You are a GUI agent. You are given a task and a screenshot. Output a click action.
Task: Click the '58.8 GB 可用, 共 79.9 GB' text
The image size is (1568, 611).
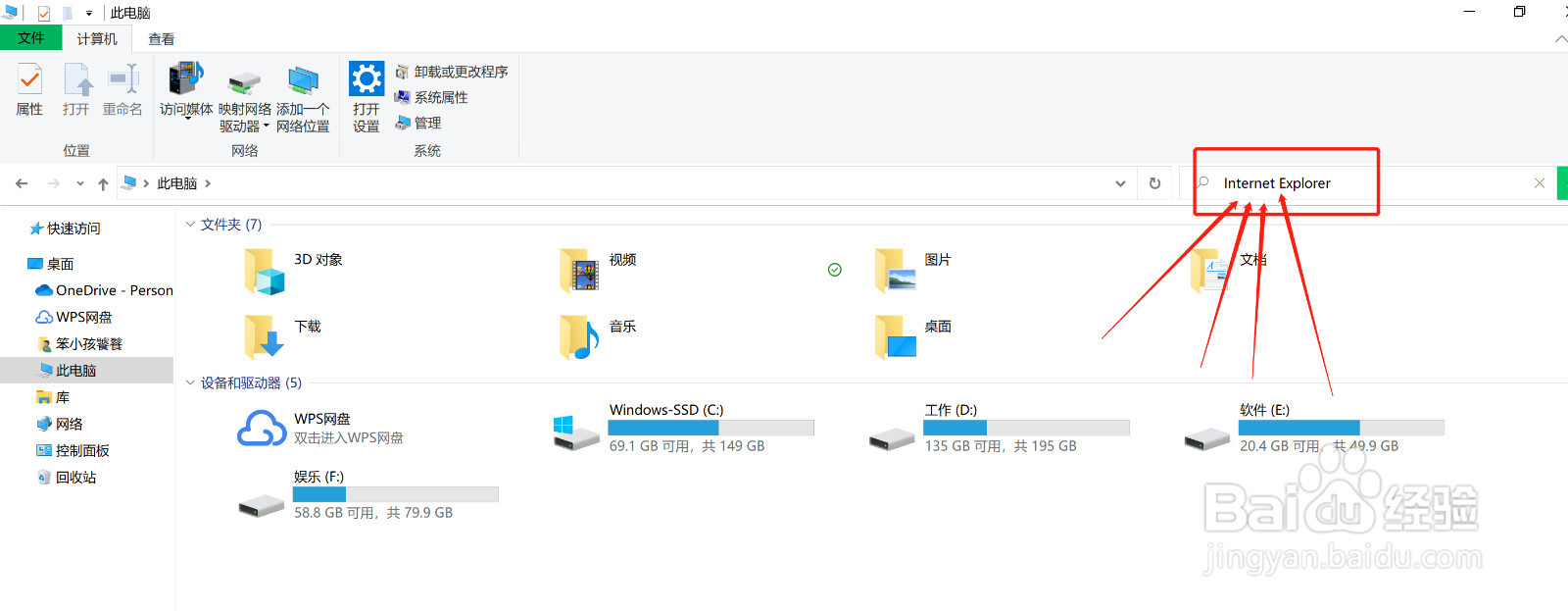[373, 513]
